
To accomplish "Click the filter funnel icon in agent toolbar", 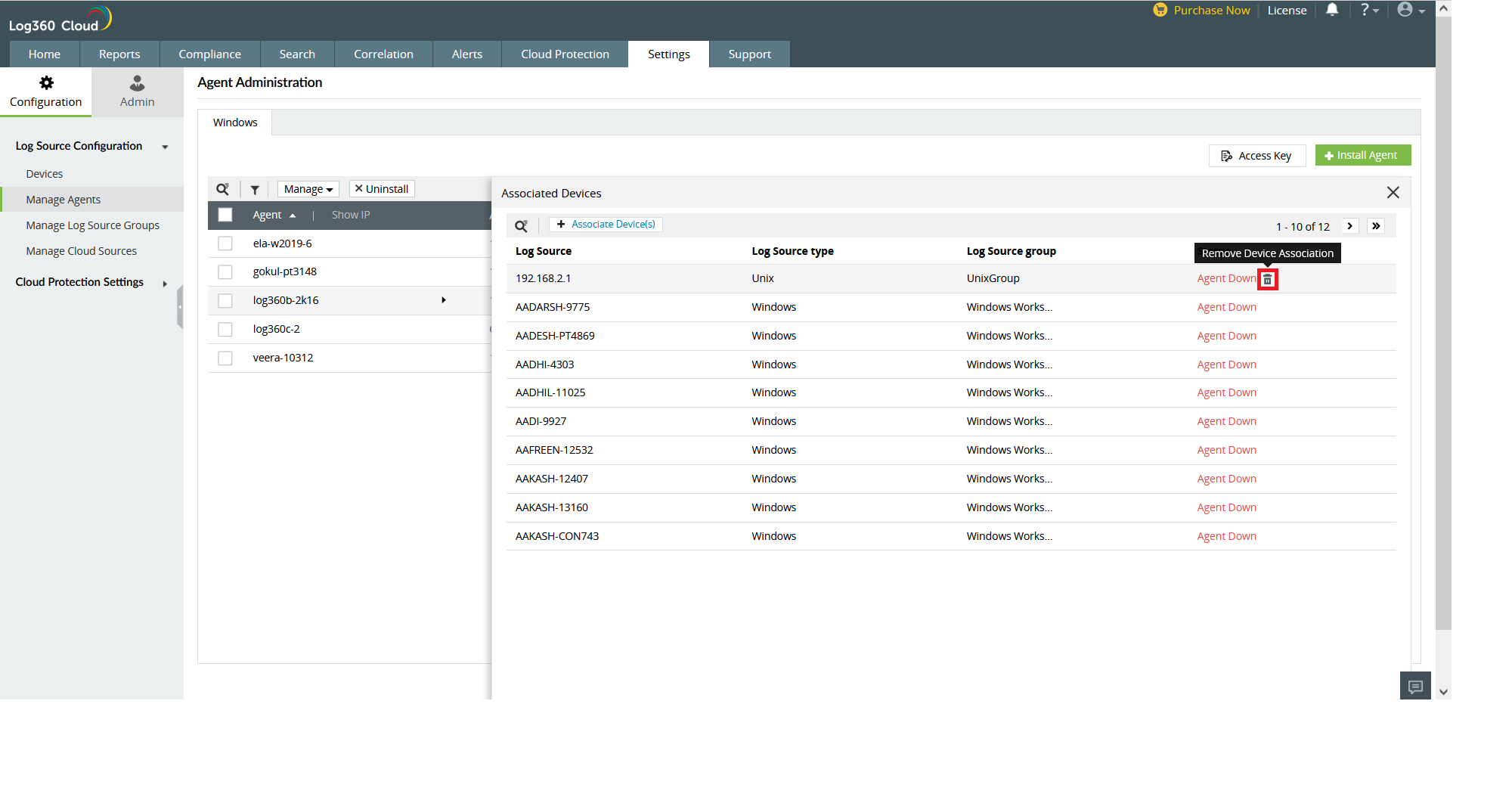I will [255, 190].
